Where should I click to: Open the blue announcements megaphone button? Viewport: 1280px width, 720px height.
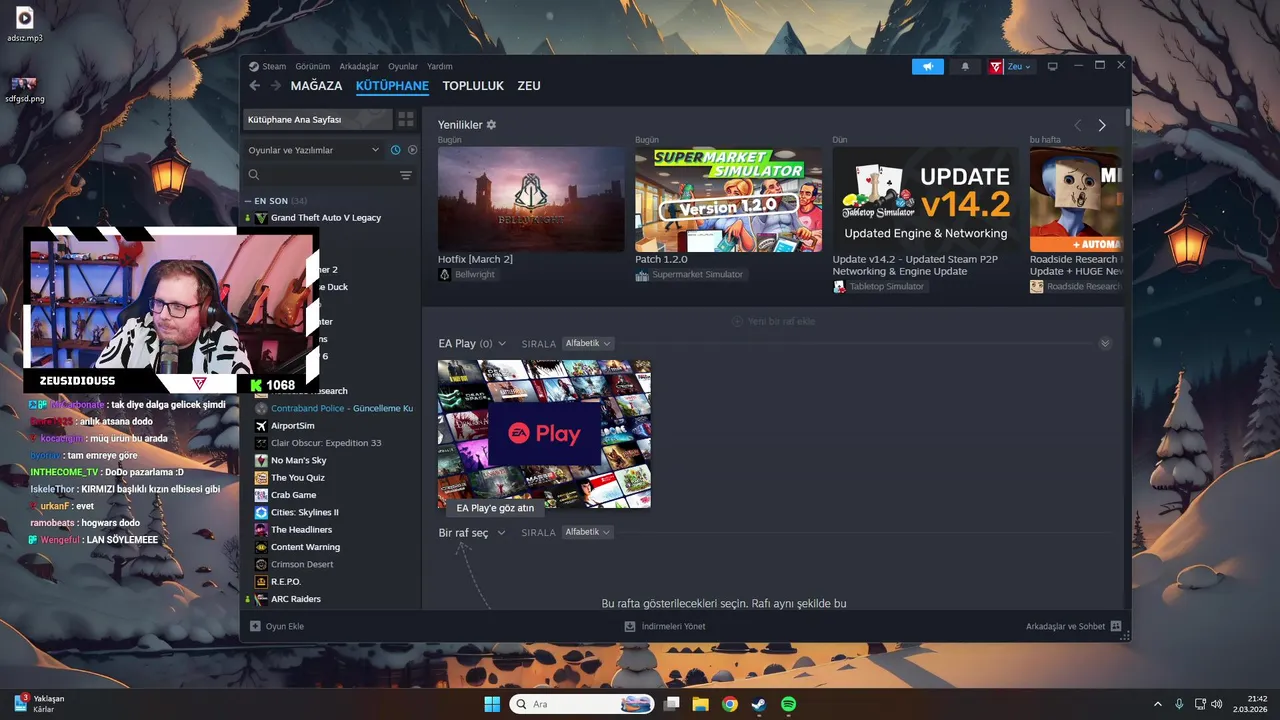point(928,66)
